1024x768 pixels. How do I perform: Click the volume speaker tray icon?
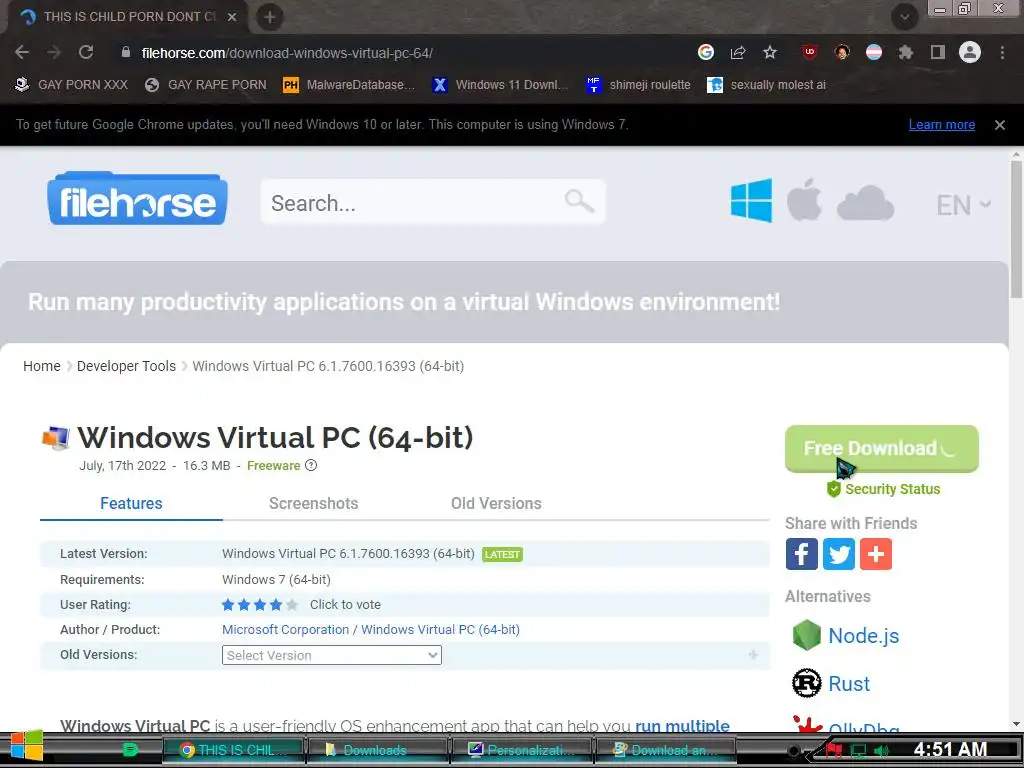tap(881, 750)
